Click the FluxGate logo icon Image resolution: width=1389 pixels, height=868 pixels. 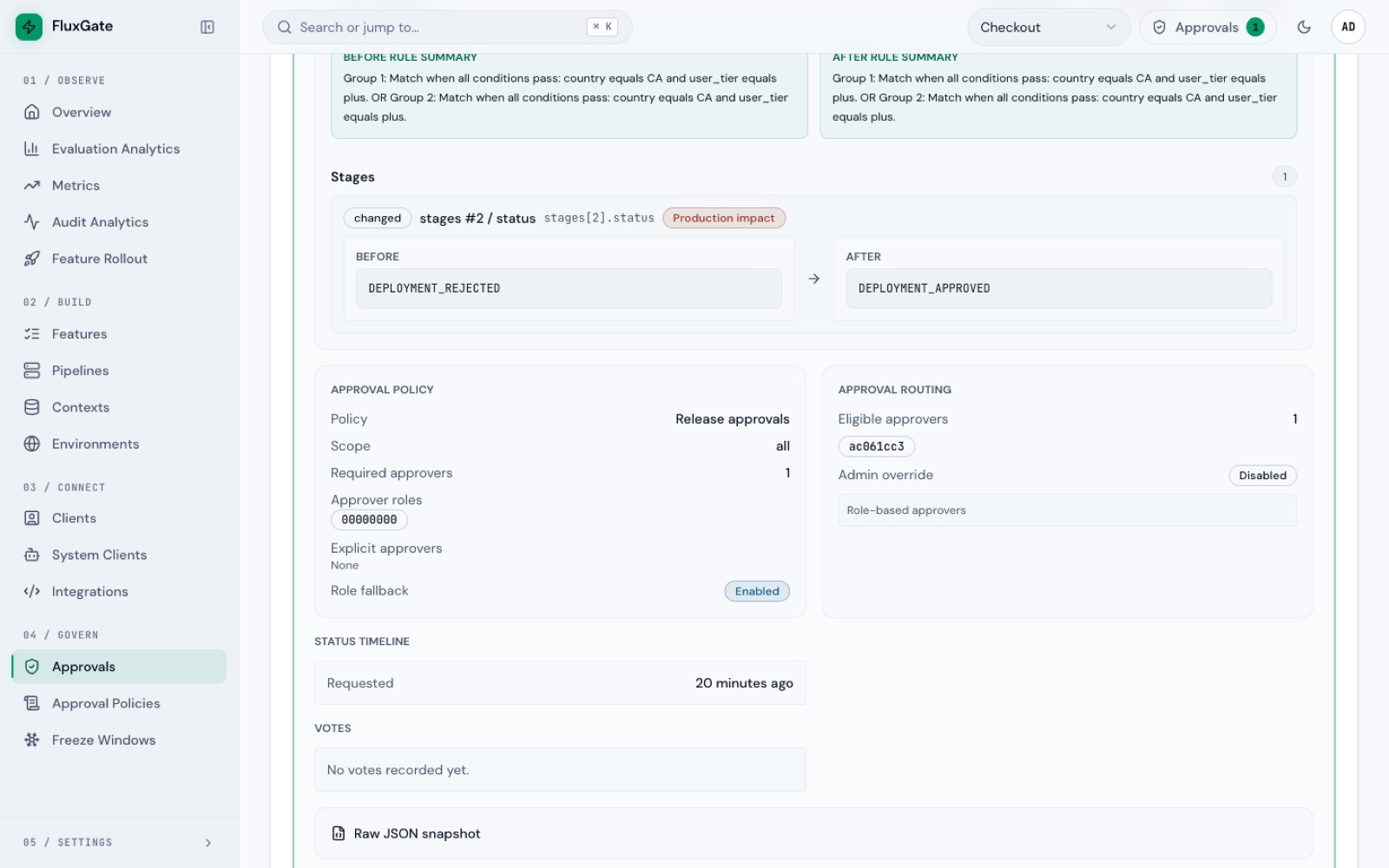[29, 27]
